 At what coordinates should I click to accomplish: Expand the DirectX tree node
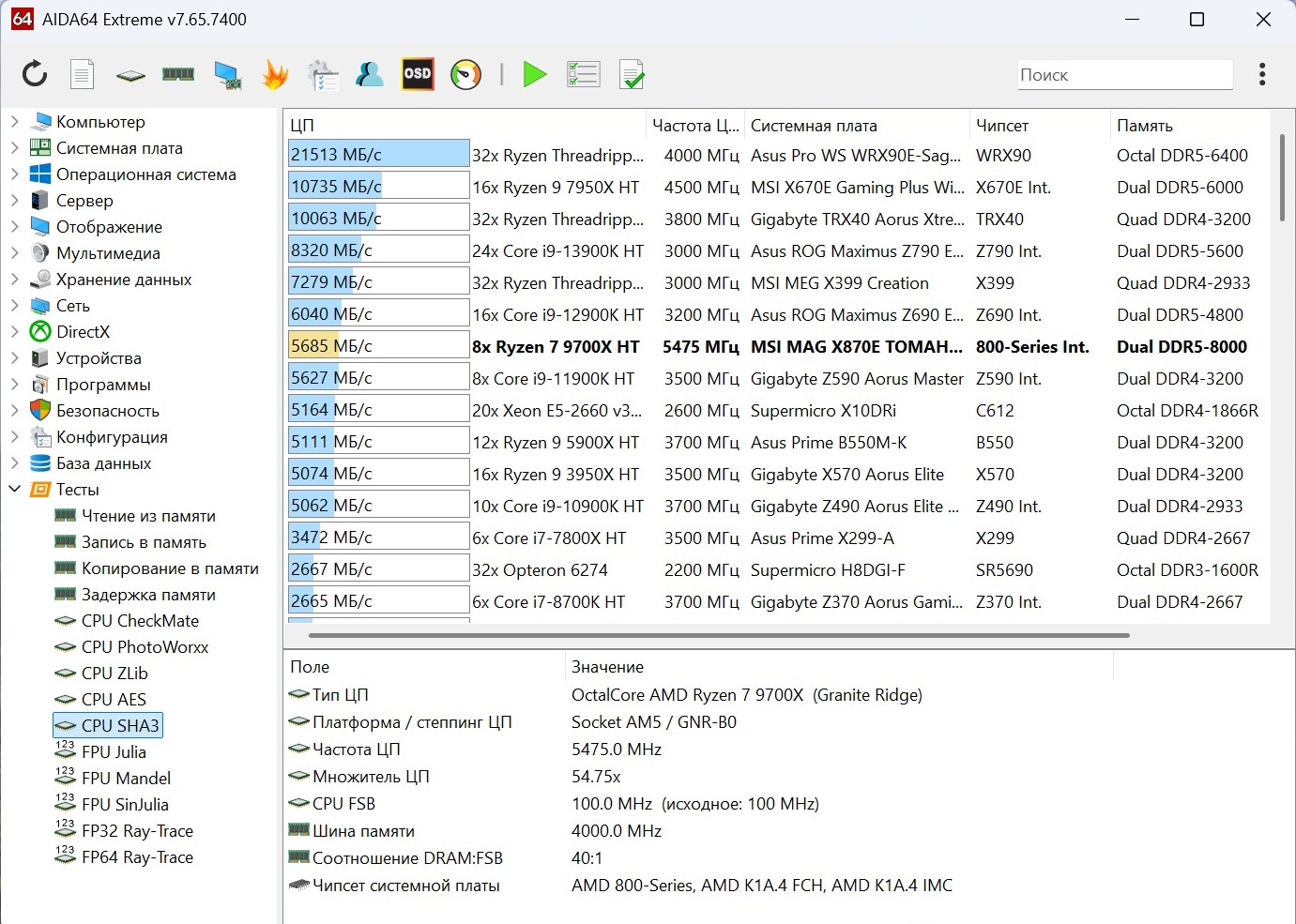[x=14, y=332]
